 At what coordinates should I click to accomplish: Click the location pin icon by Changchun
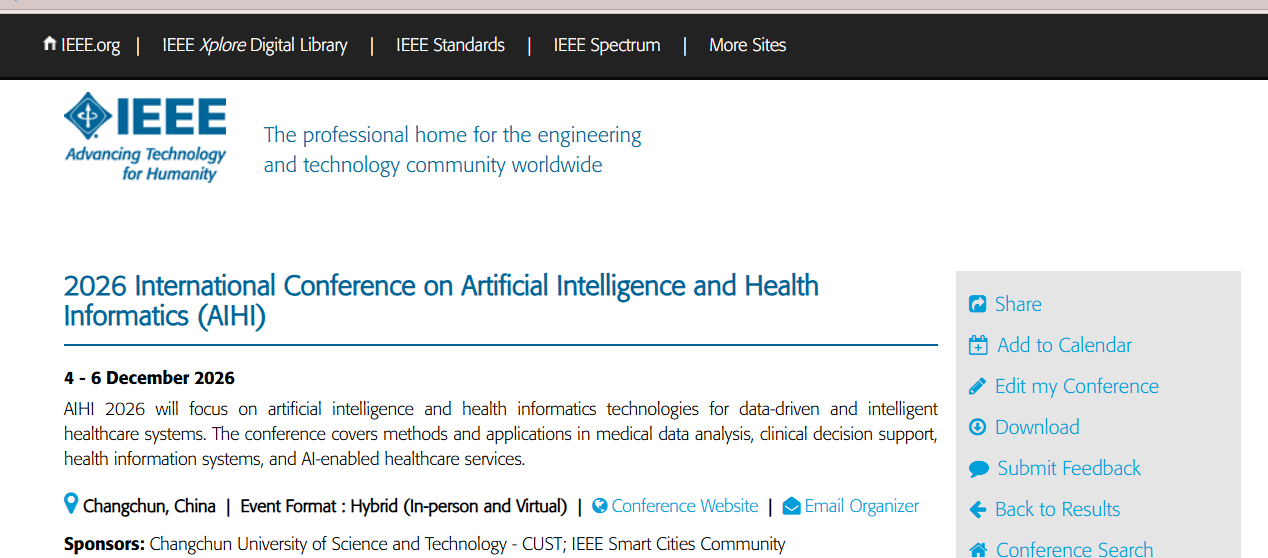[71, 504]
